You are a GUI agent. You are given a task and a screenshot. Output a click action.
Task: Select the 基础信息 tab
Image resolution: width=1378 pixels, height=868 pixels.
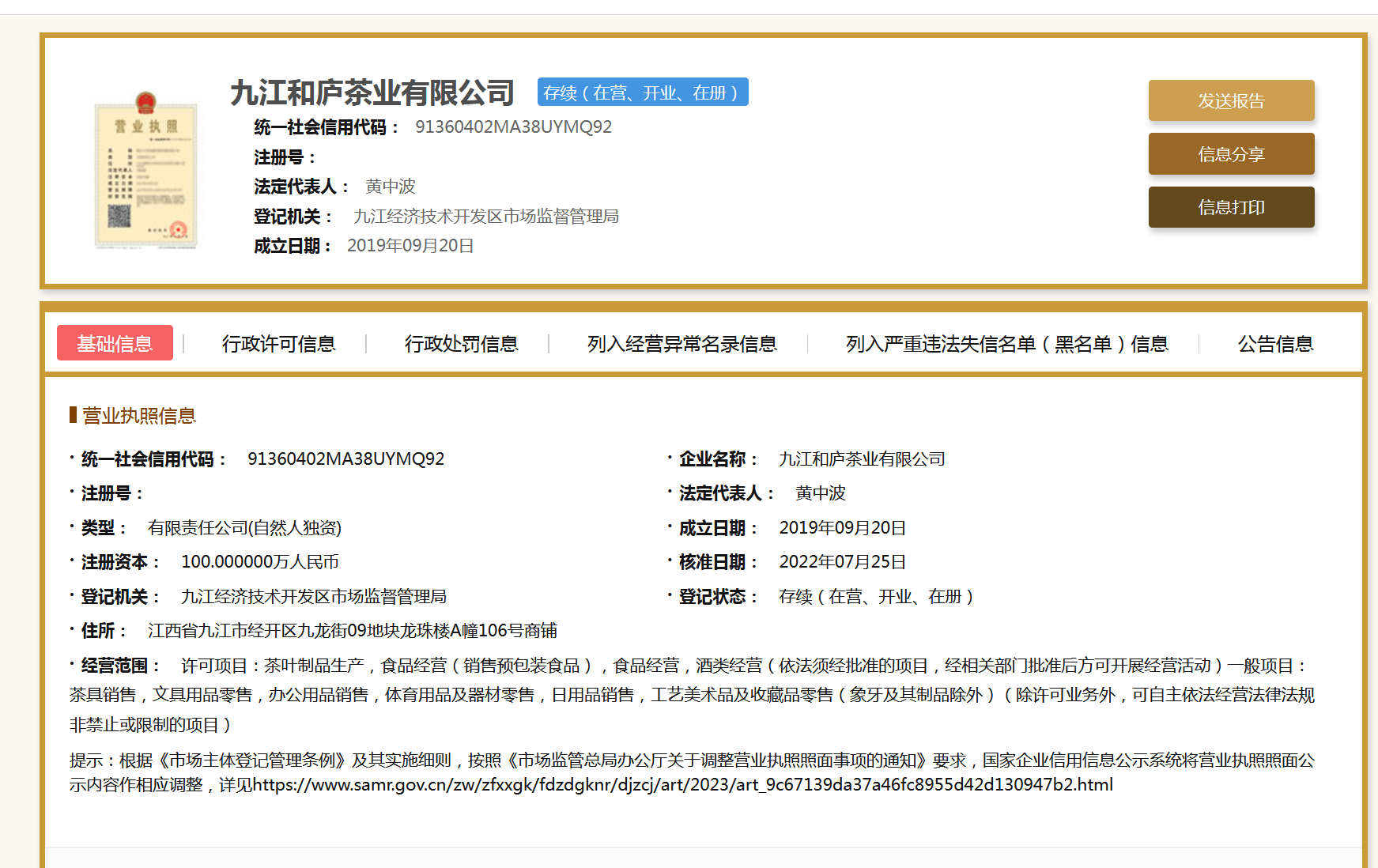115,343
